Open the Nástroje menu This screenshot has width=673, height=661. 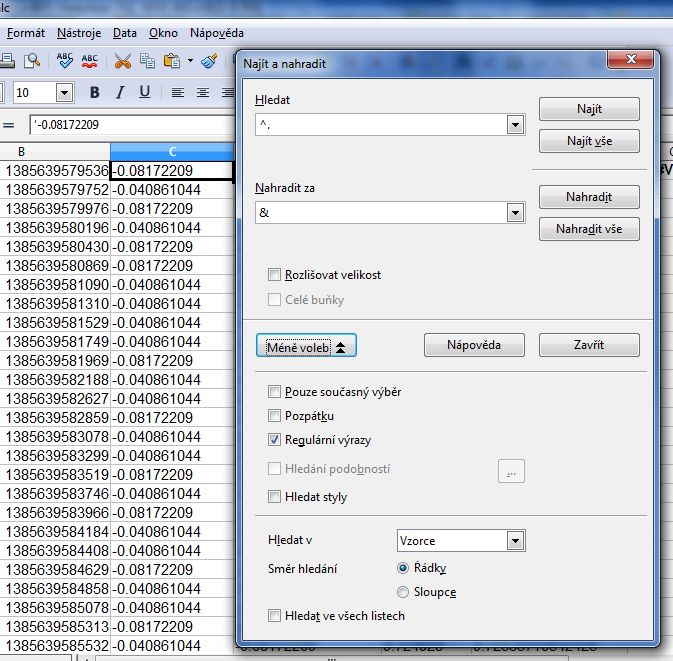pyautogui.click(x=79, y=33)
